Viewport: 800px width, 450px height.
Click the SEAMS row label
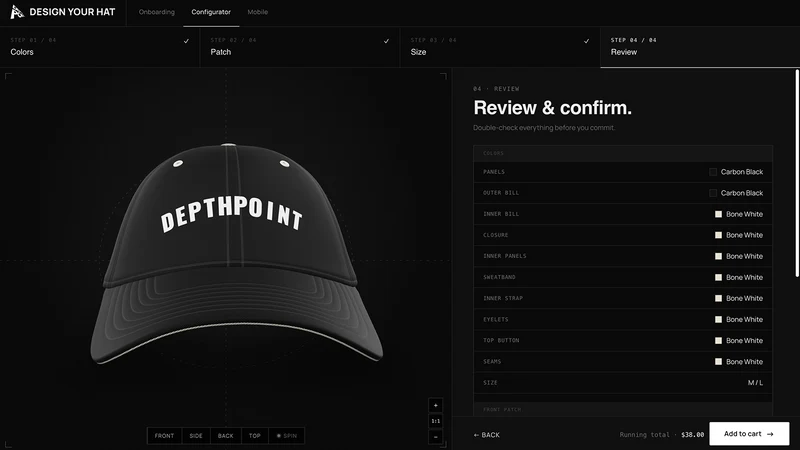(492, 362)
